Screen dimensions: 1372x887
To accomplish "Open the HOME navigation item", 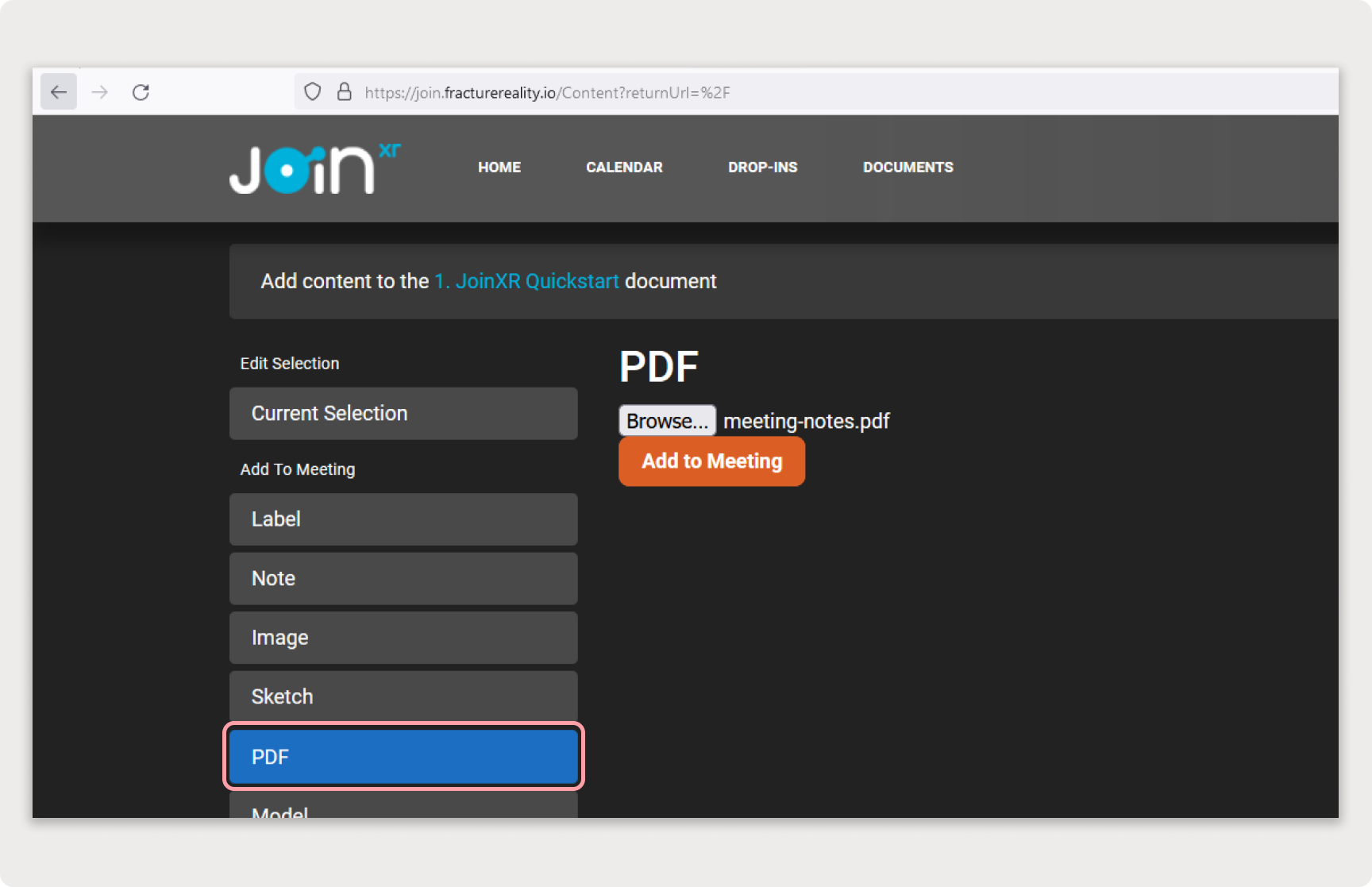I will [x=499, y=168].
